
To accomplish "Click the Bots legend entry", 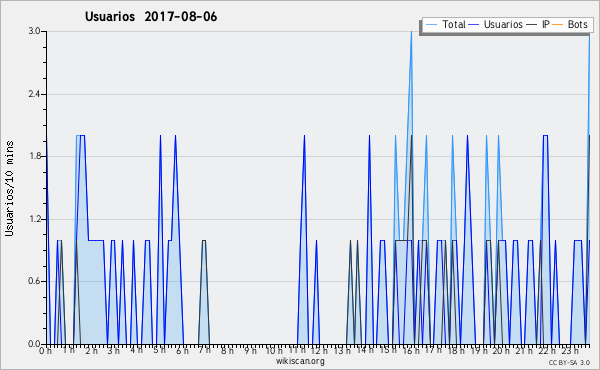I will 570,24.
